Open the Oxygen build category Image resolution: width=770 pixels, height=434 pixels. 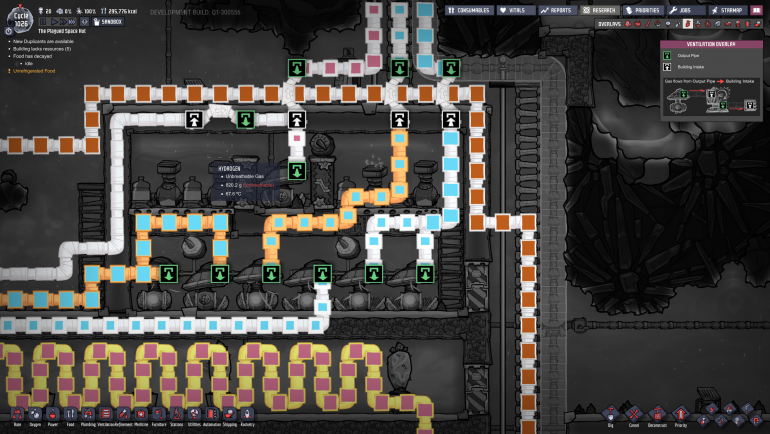point(35,416)
